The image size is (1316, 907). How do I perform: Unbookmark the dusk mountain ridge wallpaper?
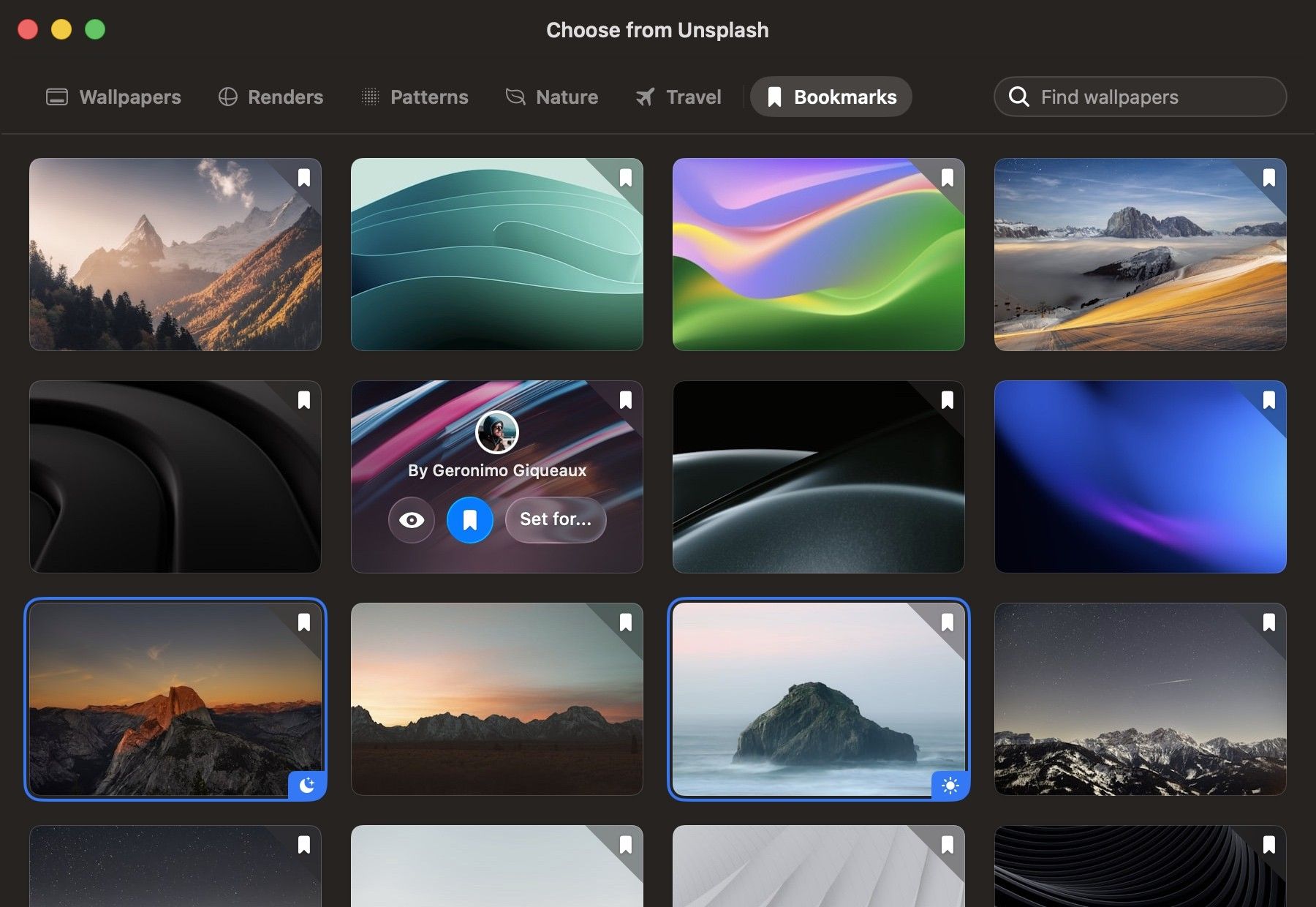pos(626,622)
